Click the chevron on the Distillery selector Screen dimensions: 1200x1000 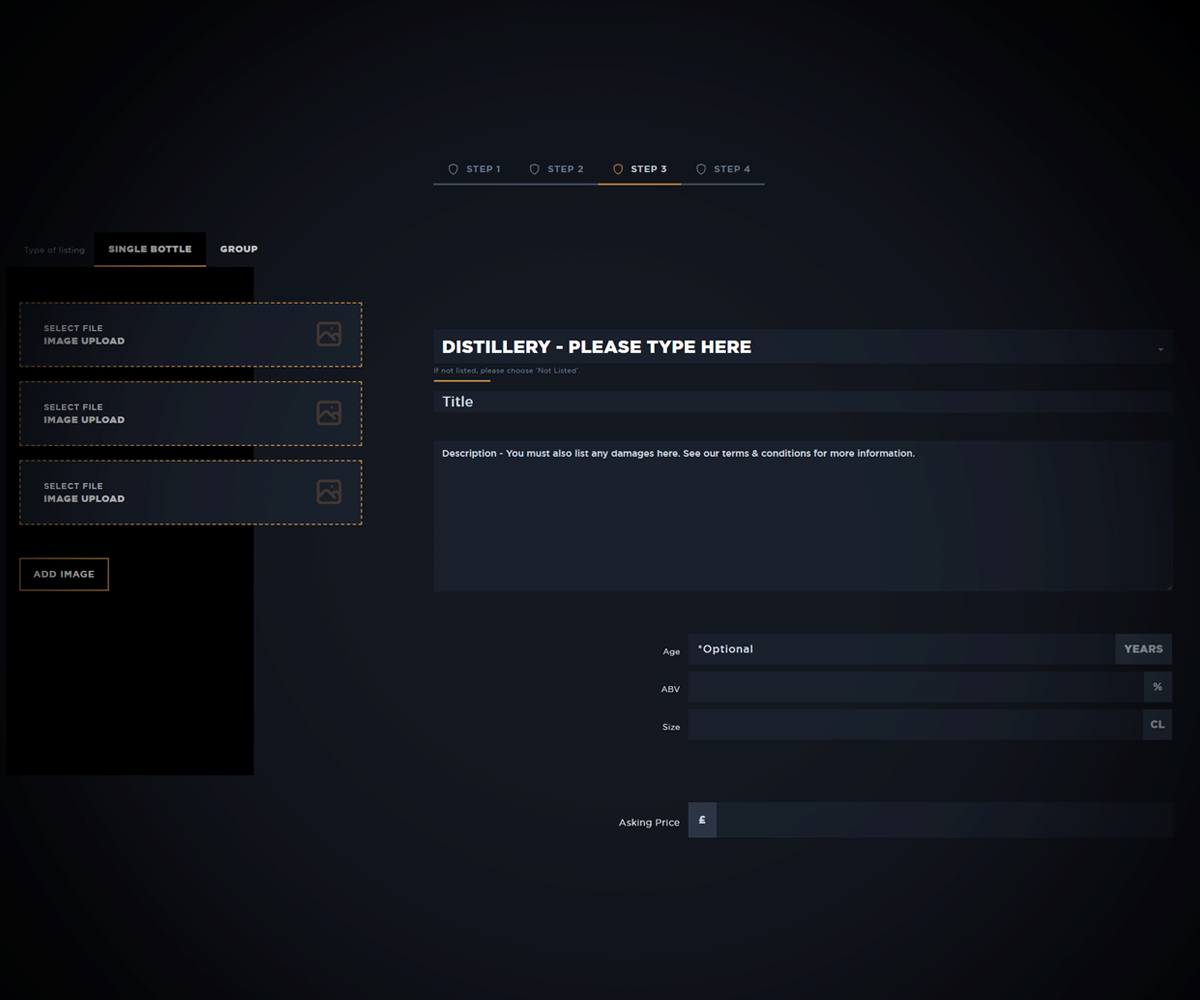pos(1160,347)
